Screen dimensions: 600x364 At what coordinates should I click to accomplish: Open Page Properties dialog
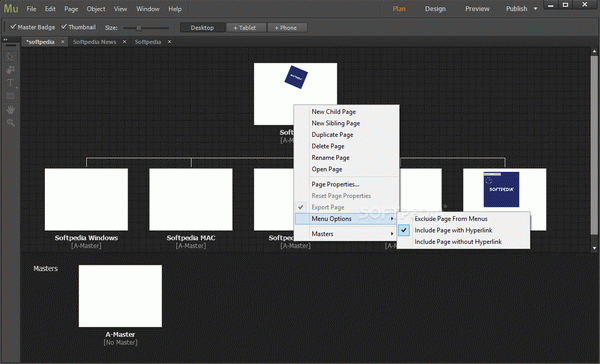point(346,184)
